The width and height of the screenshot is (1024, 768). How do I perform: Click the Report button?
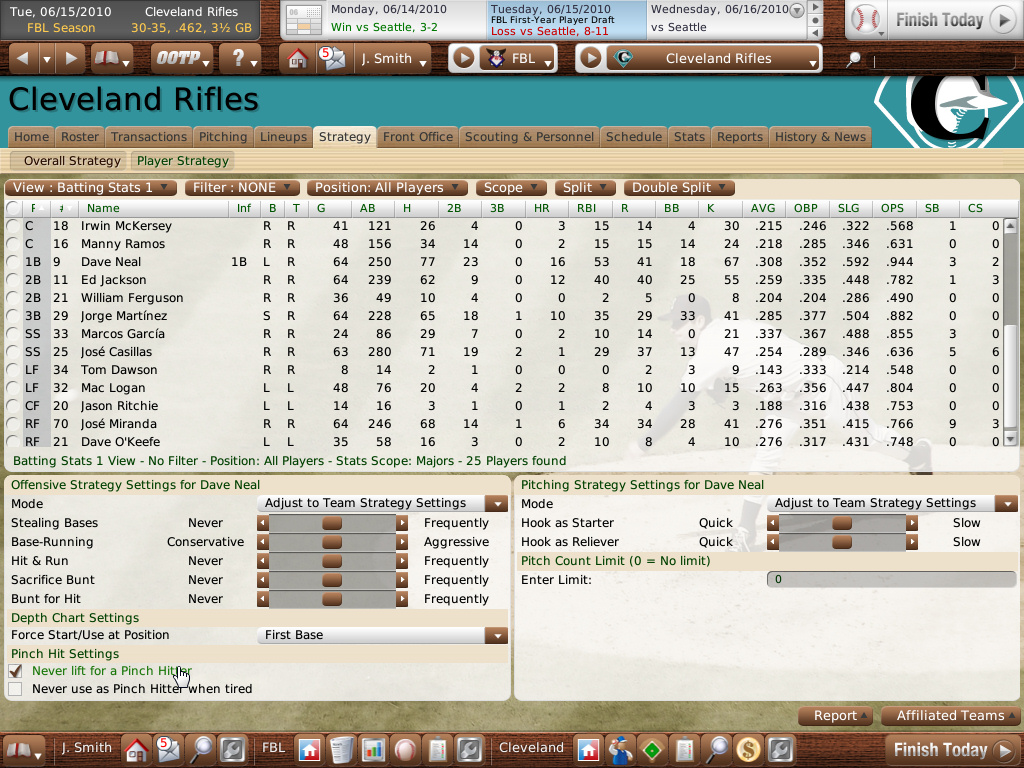(x=835, y=716)
